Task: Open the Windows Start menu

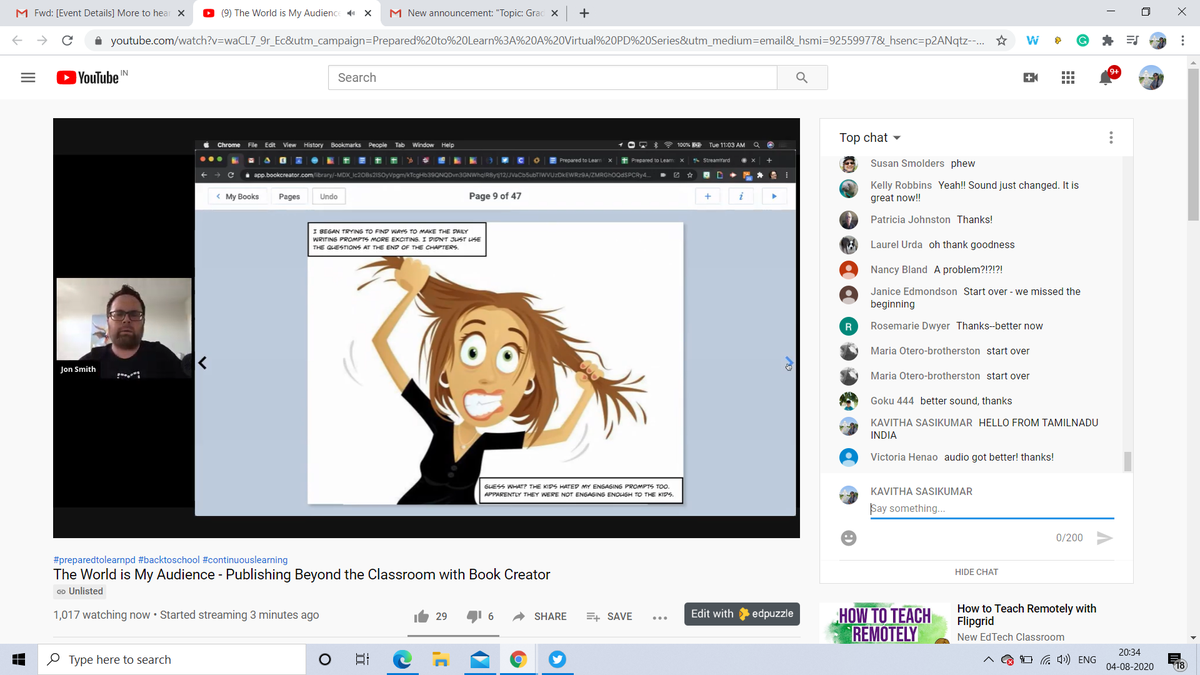Action: [x=18, y=659]
